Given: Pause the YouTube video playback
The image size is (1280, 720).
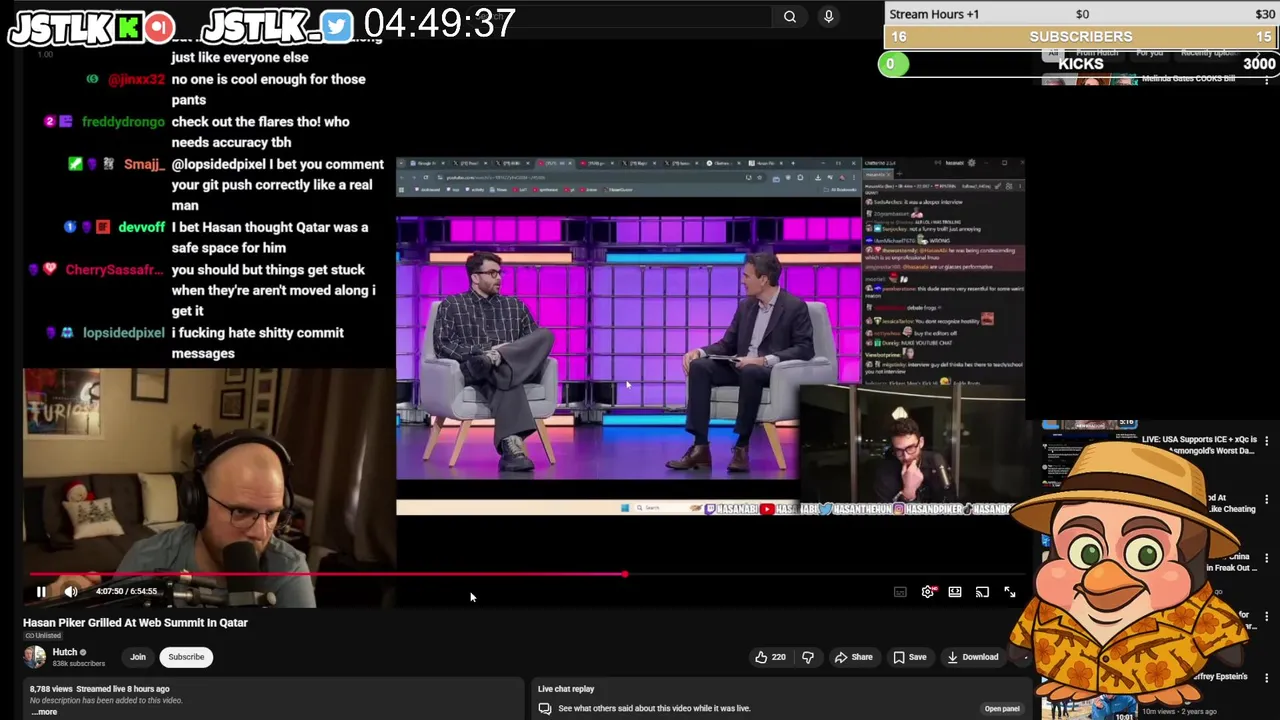Looking at the screenshot, I should coord(41,592).
